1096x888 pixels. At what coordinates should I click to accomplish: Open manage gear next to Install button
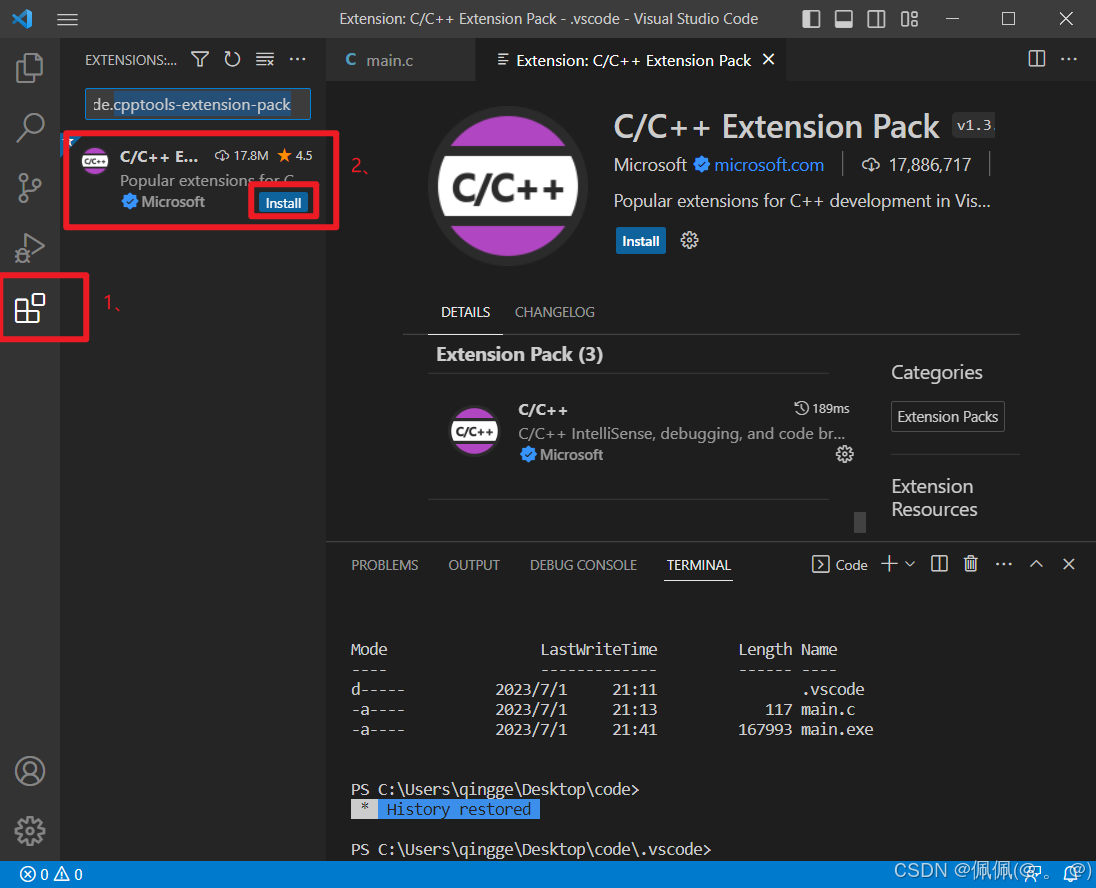689,241
